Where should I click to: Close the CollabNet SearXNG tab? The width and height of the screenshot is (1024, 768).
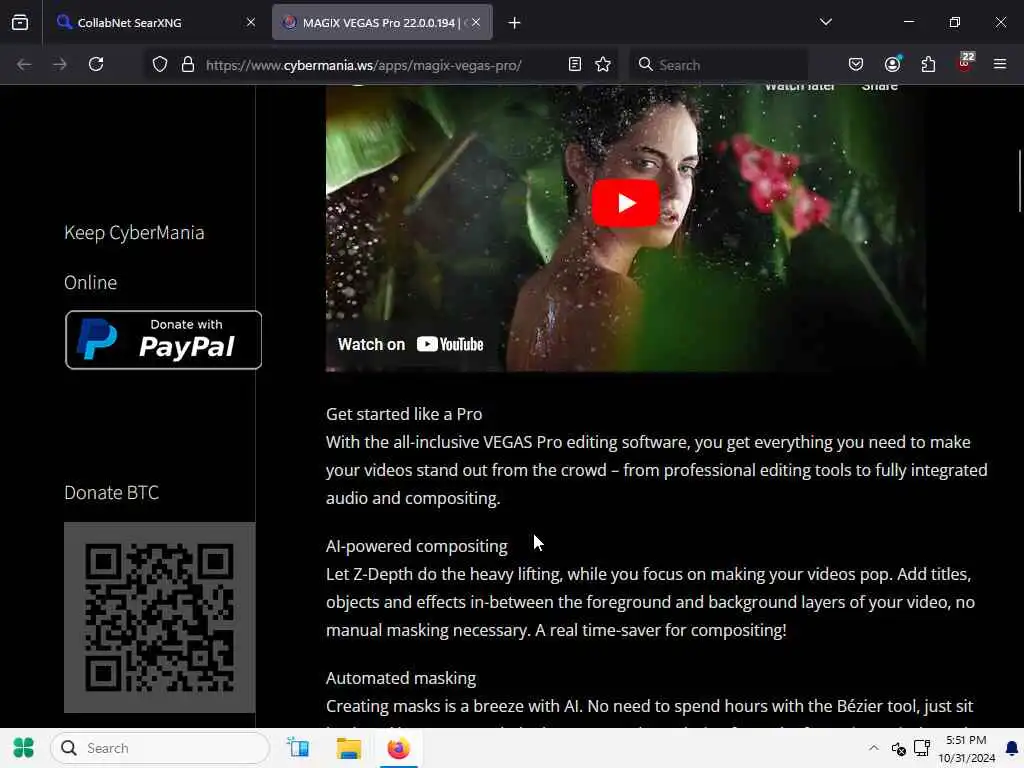pyautogui.click(x=251, y=23)
